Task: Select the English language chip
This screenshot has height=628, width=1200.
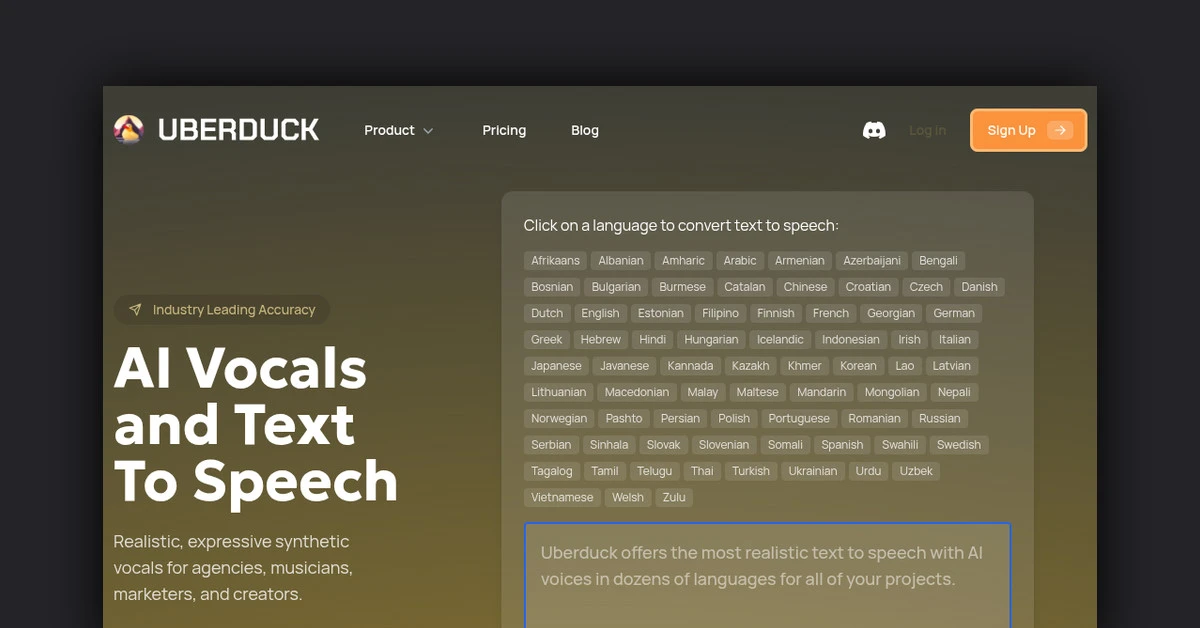Action: [600, 313]
